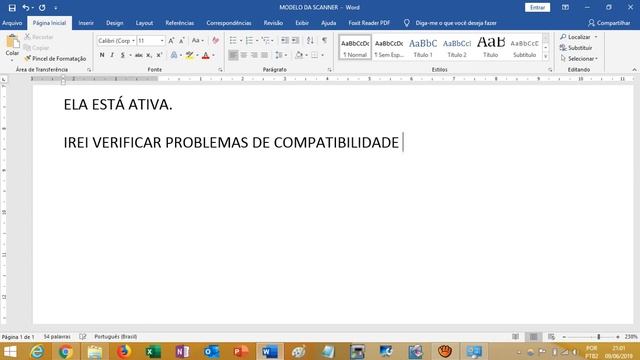The height and width of the screenshot is (360, 640).
Task: Click Pincel de Formatação
Action: coord(55,59)
